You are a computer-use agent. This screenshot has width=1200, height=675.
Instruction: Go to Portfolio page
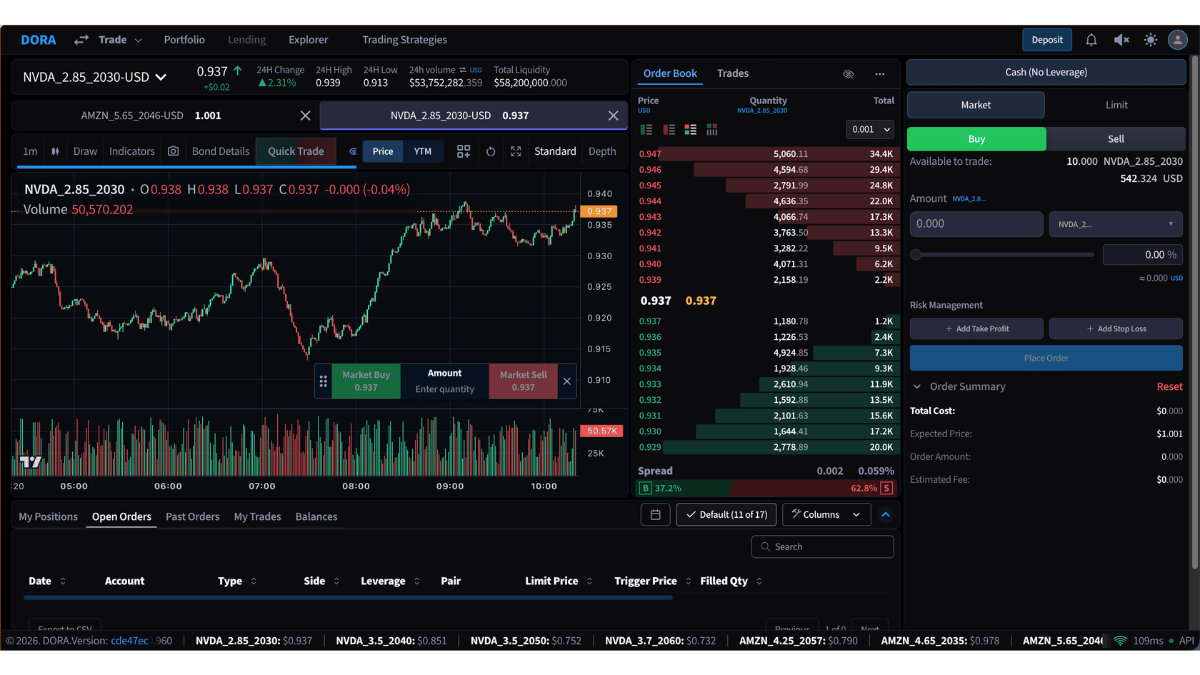coord(184,40)
